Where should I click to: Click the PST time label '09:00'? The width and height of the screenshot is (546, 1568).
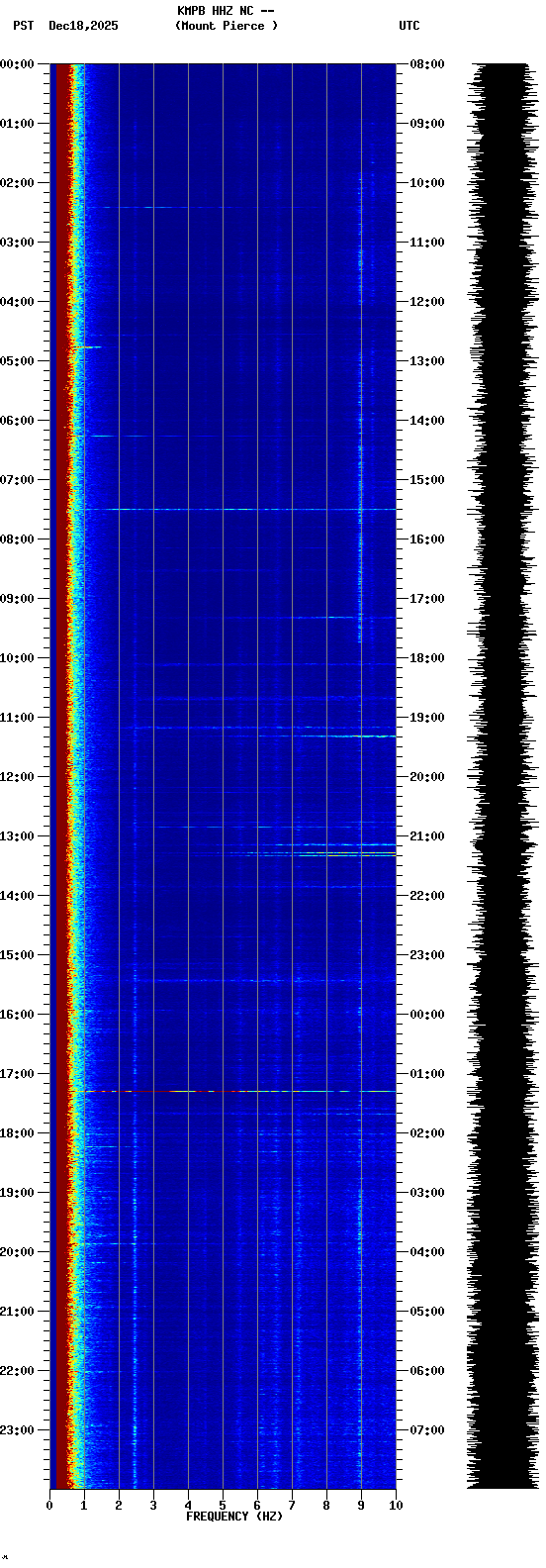coord(17,599)
